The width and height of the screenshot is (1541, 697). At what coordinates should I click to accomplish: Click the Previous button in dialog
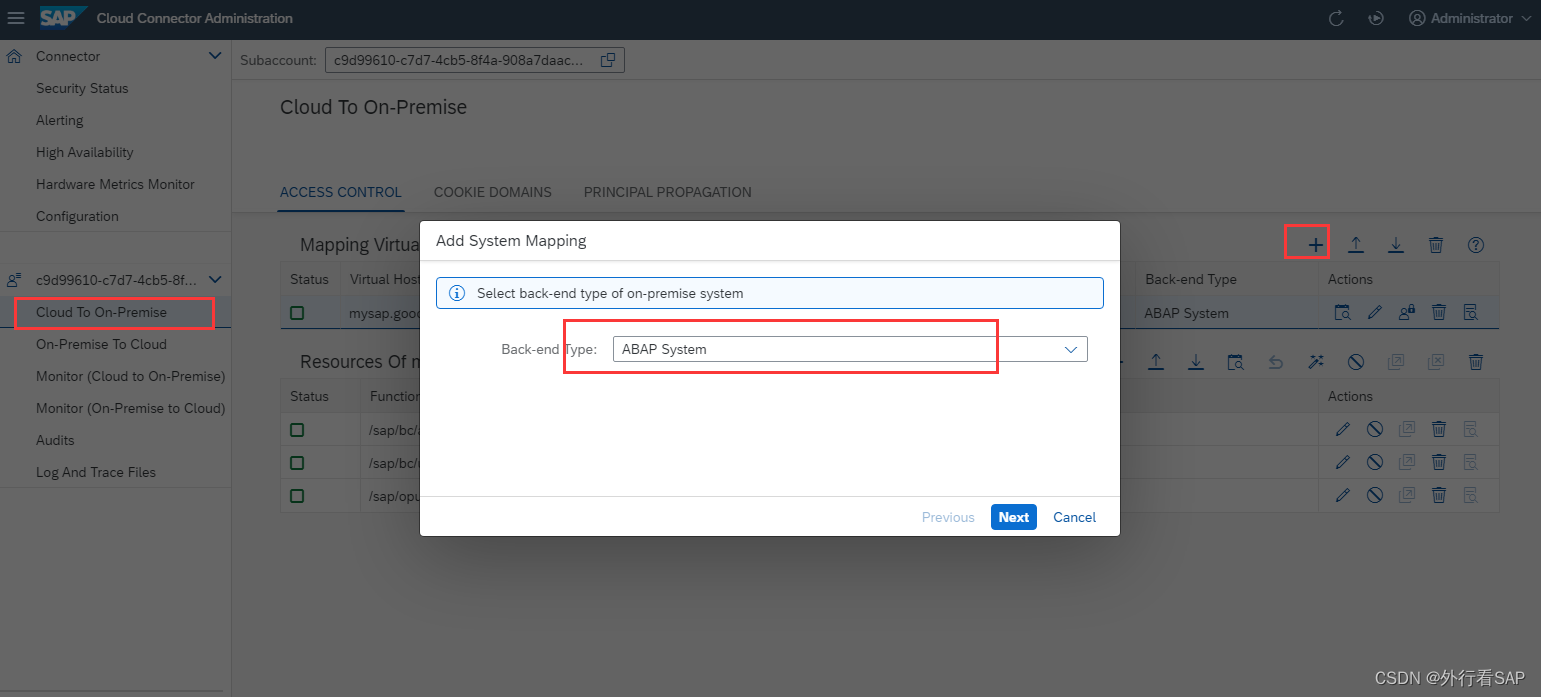948,517
